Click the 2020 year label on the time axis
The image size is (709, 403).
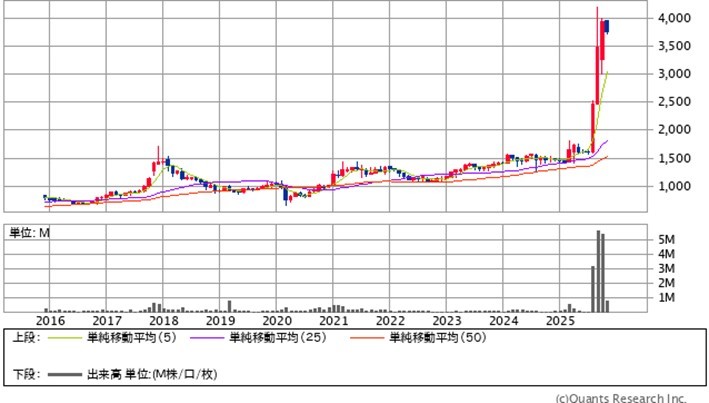tap(277, 321)
